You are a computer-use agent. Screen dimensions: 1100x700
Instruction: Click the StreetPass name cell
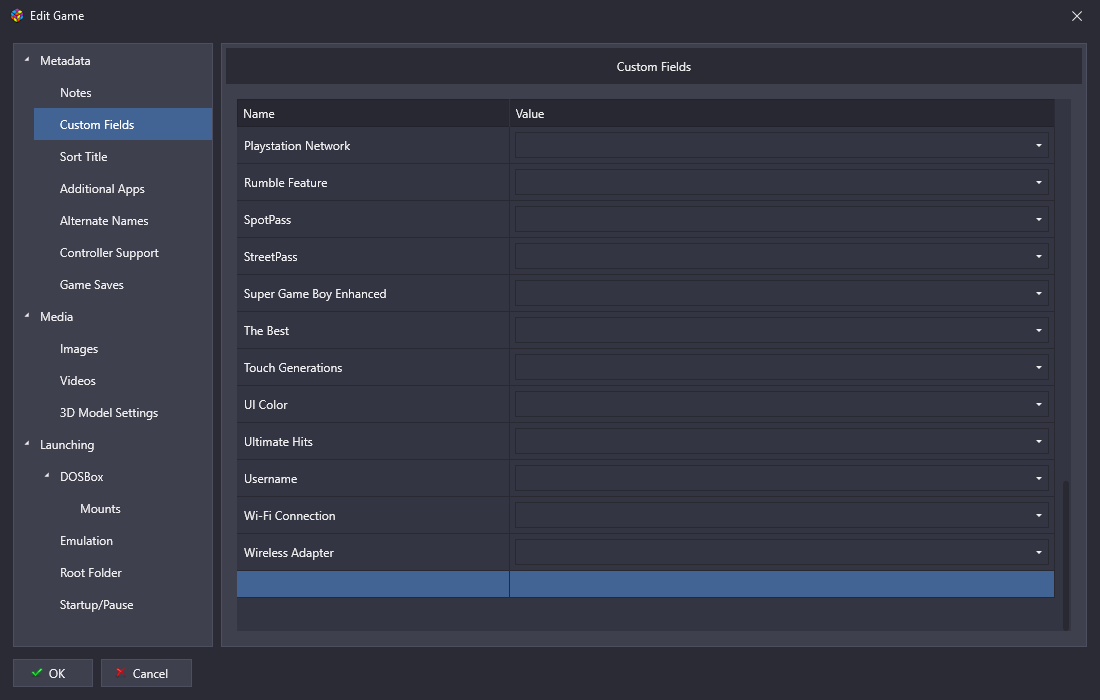point(373,256)
